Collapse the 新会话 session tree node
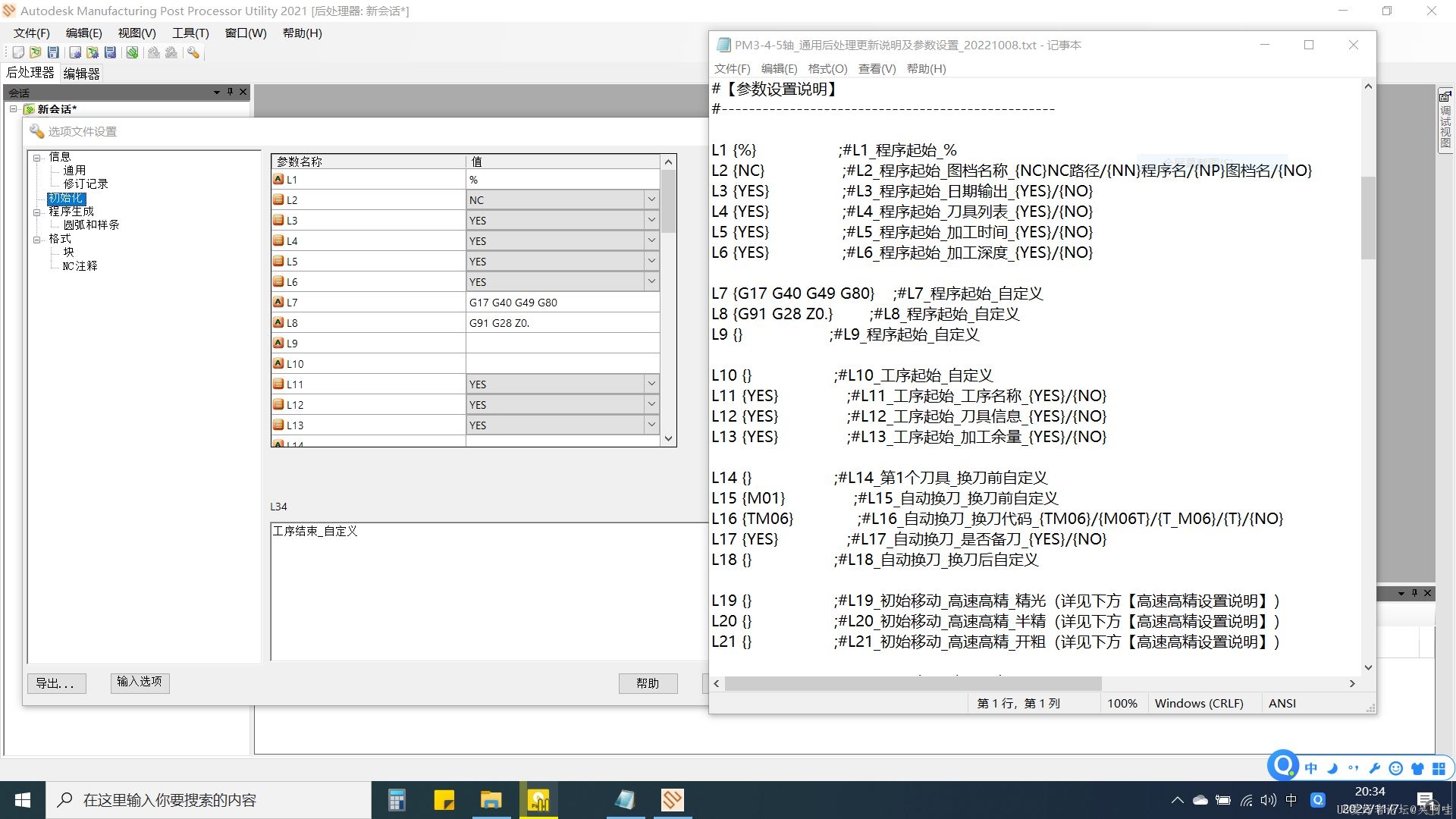This screenshot has width=1456, height=819. 13,109
